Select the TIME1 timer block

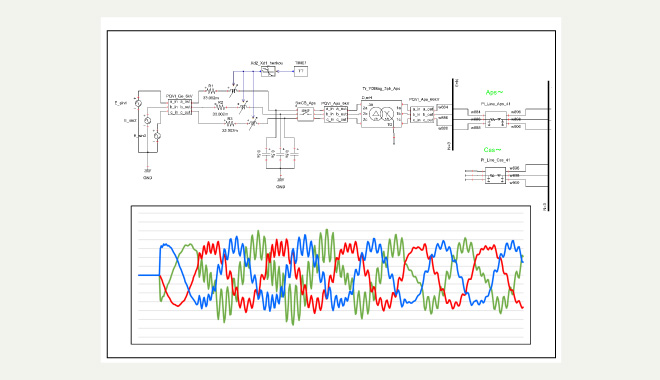click(301, 71)
